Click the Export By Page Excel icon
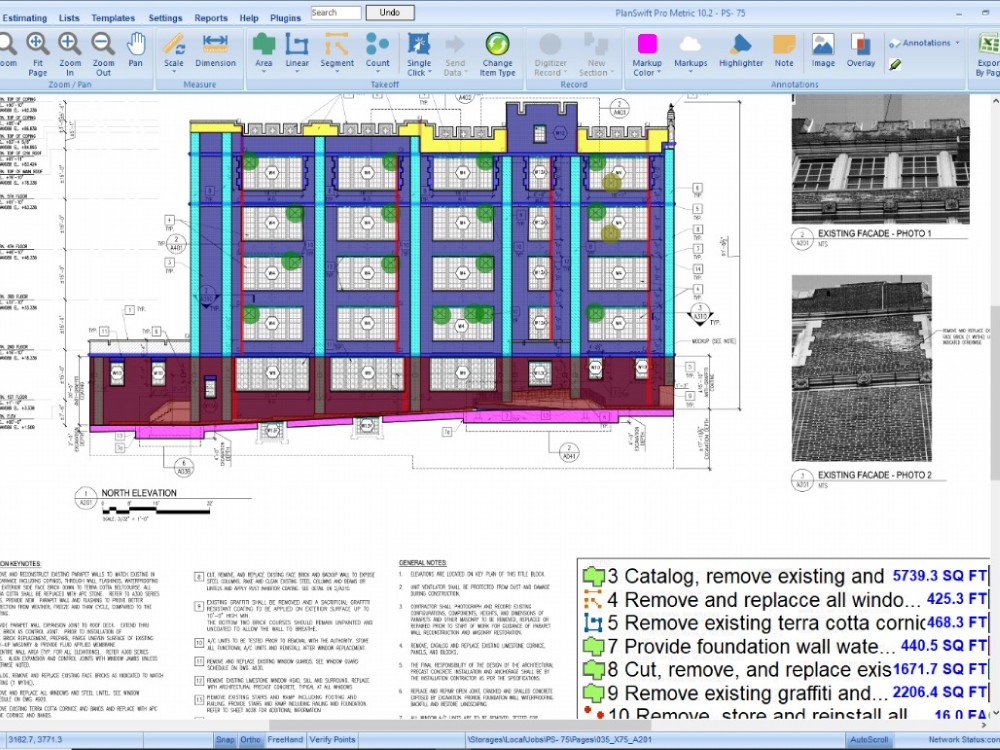 click(988, 45)
